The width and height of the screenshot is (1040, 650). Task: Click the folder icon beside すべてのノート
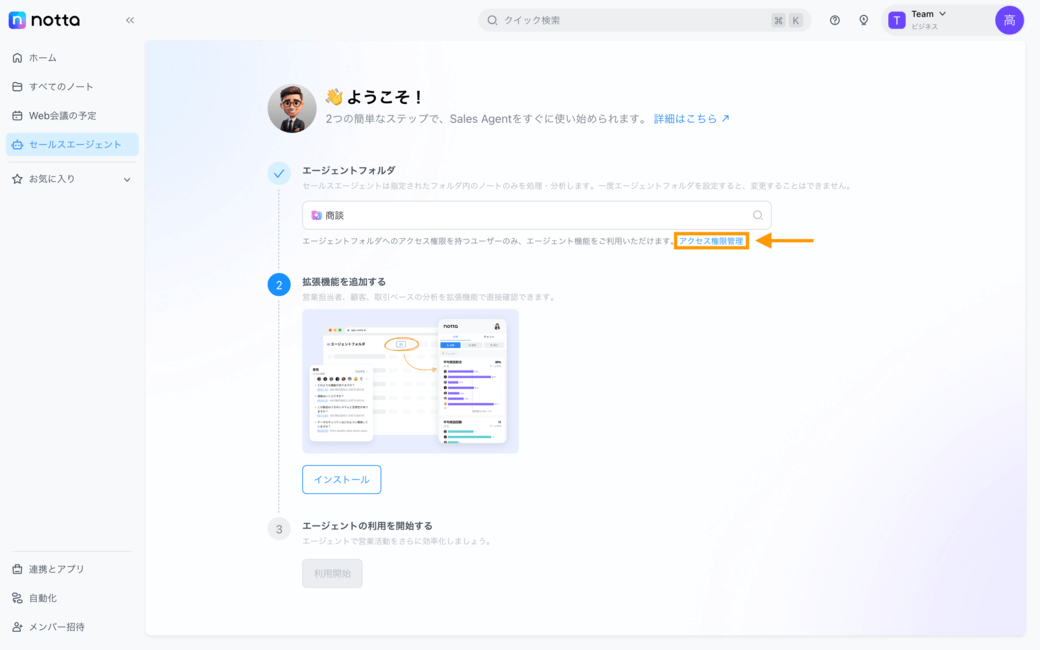coord(17,86)
